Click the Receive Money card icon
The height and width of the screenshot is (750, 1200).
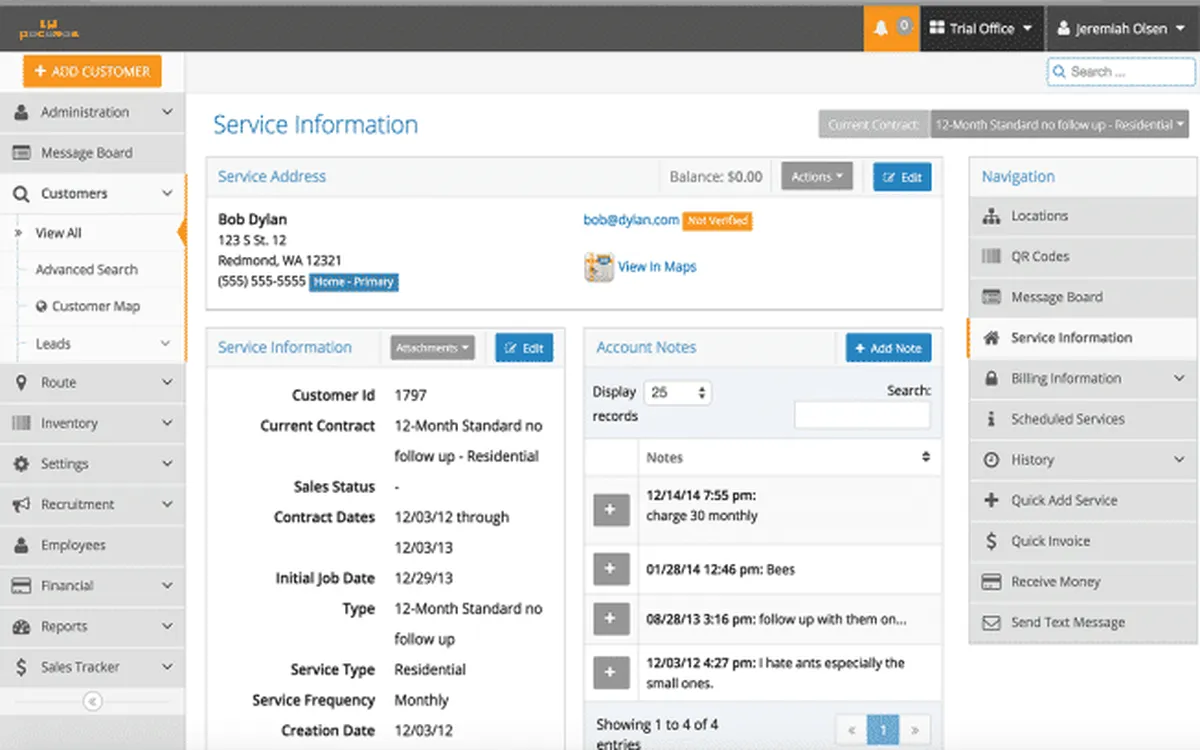[x=991, y=582]
